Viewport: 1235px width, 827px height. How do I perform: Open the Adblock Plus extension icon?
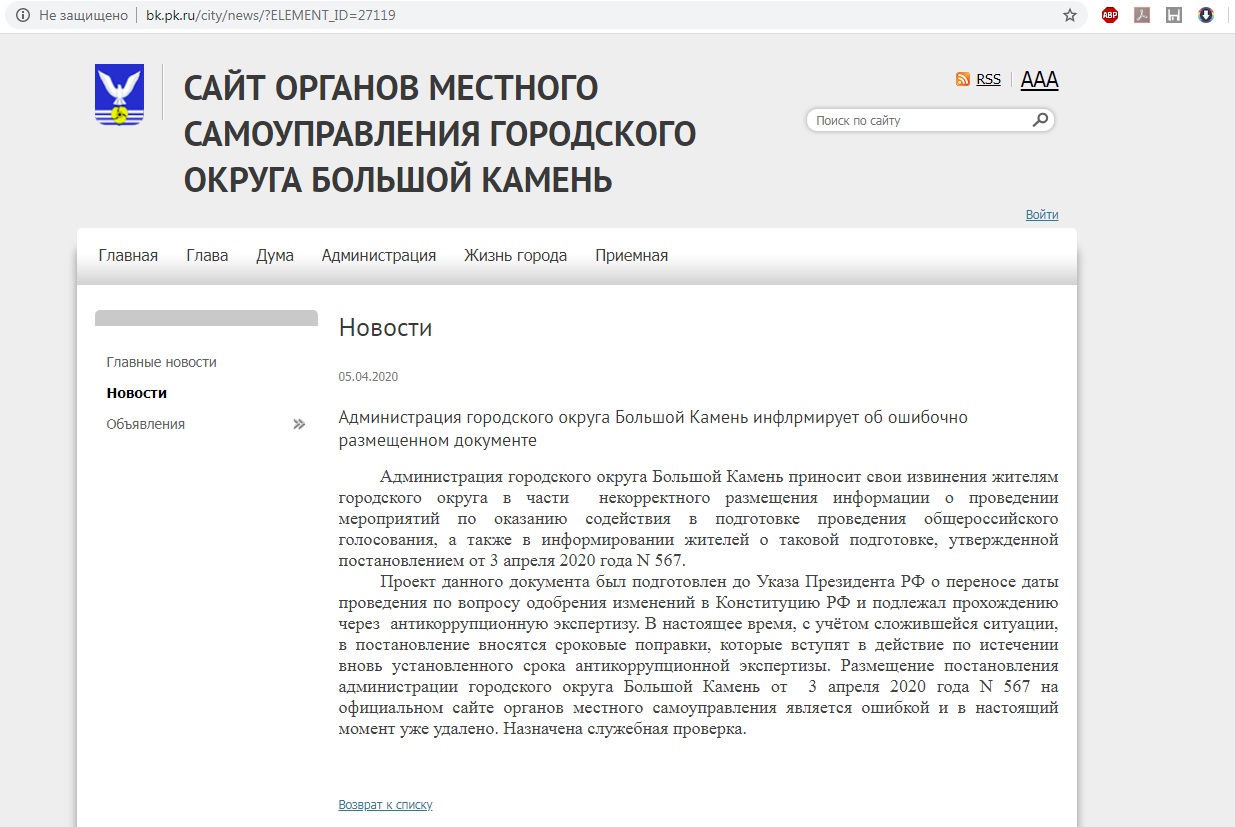pyautogui.click(x=1110, y=15)
